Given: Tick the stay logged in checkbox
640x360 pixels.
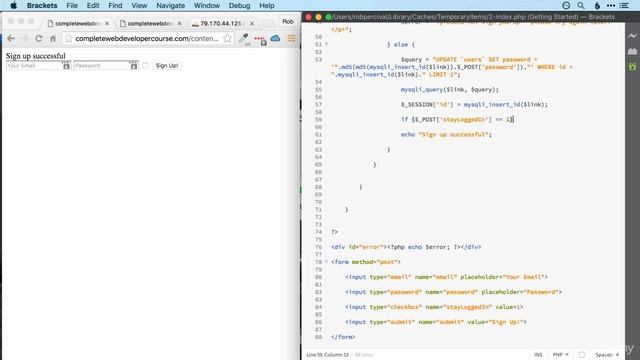Looking at the screenshot, I should click(x=145, y=65).
